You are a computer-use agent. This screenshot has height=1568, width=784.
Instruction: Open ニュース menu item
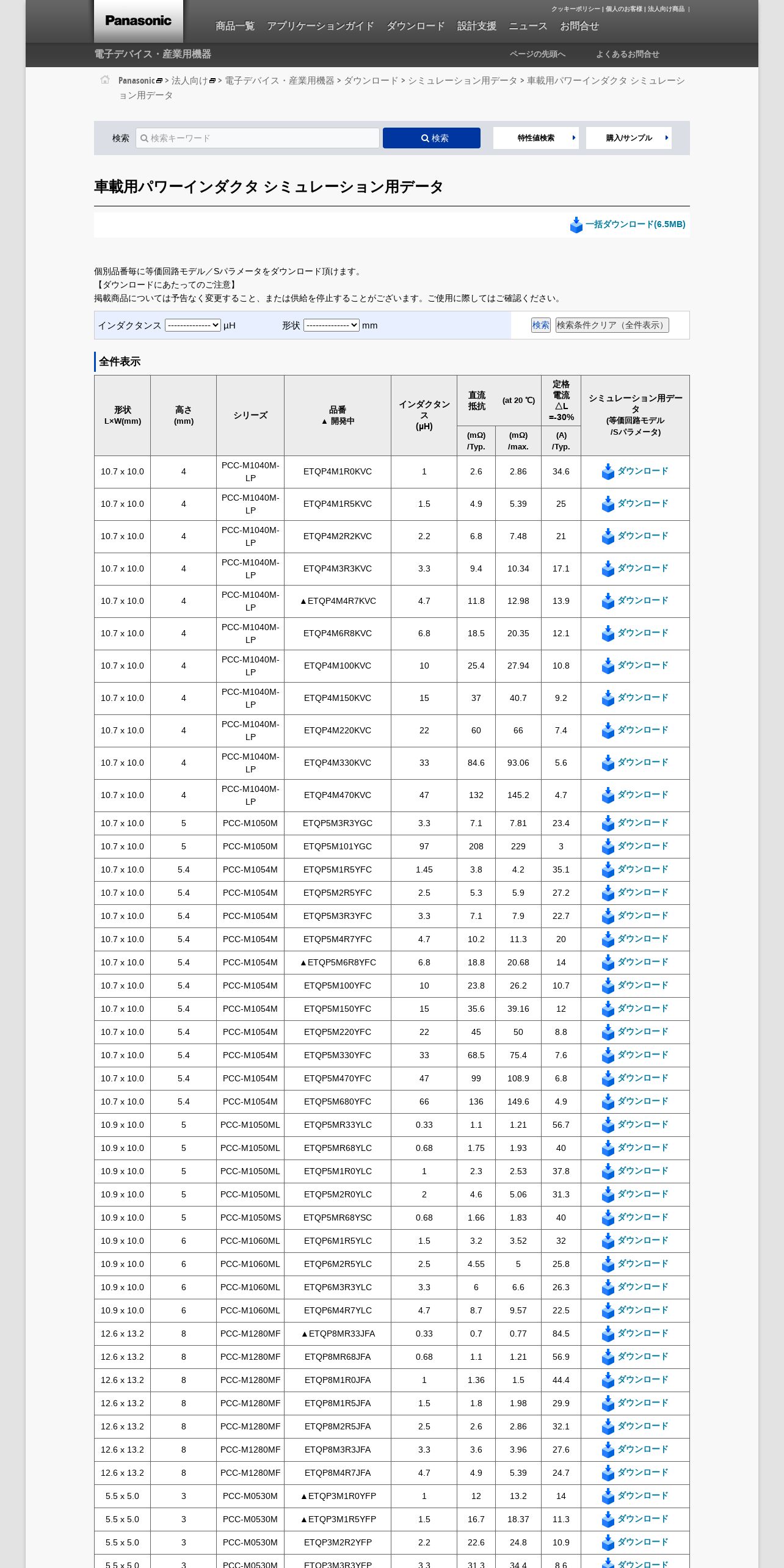pyautogui.click(x=528, y=26)
